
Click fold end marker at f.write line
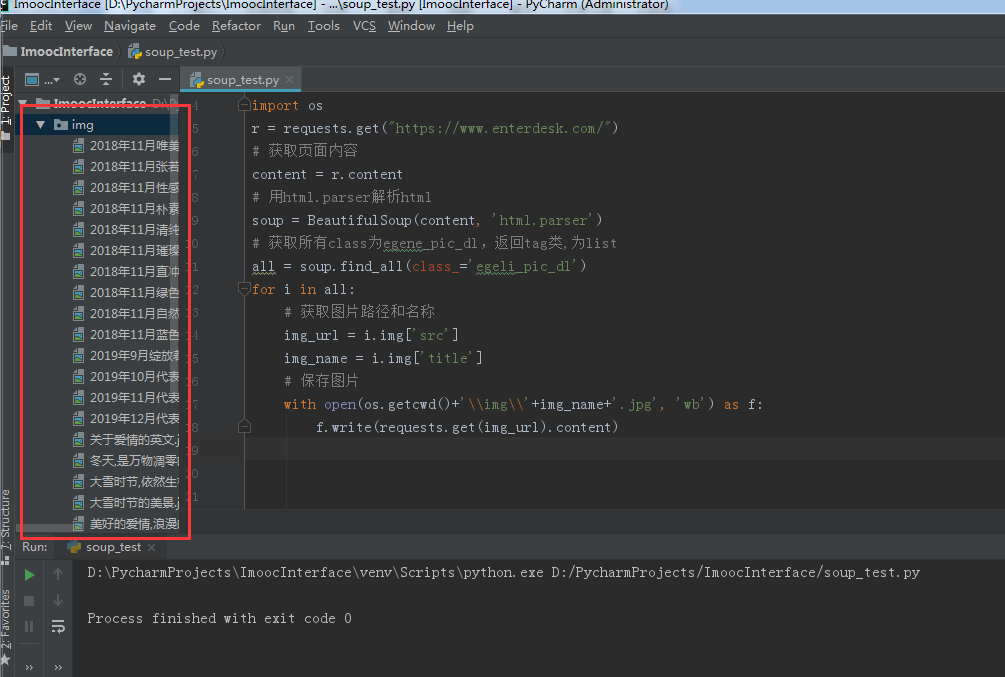coord(244,426)
